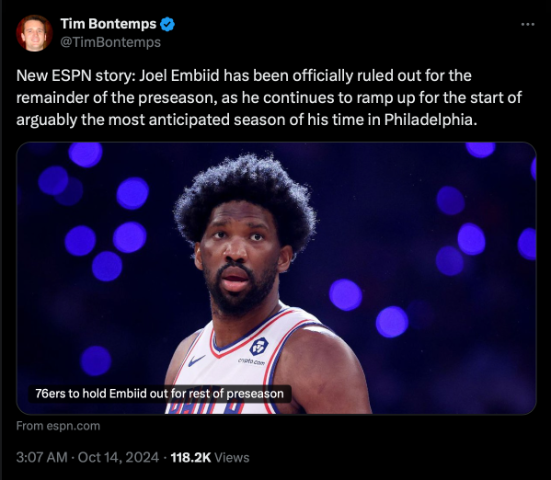Click the word "Philadelphia" ending the tweet
This screenshot has width=551, height=480.
(430, 119)
